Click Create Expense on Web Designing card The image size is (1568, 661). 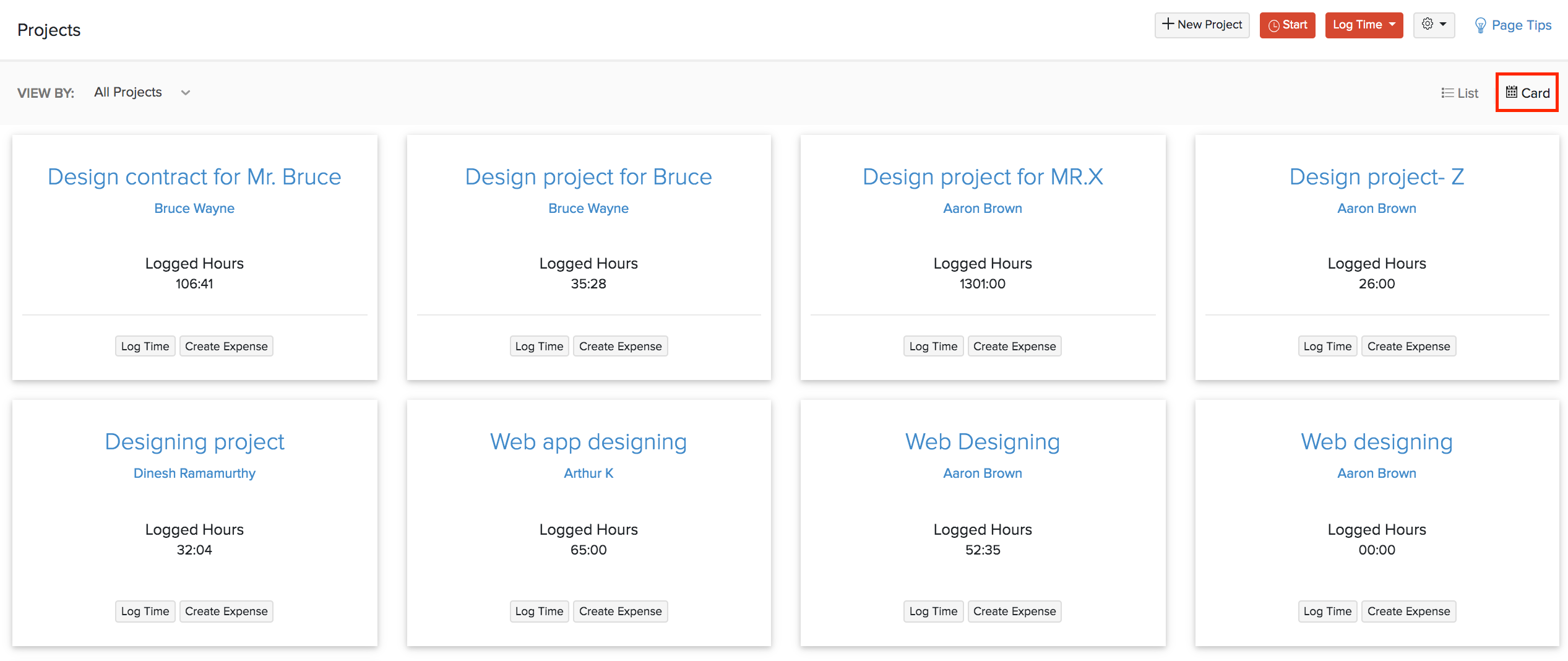[1014, 611]
